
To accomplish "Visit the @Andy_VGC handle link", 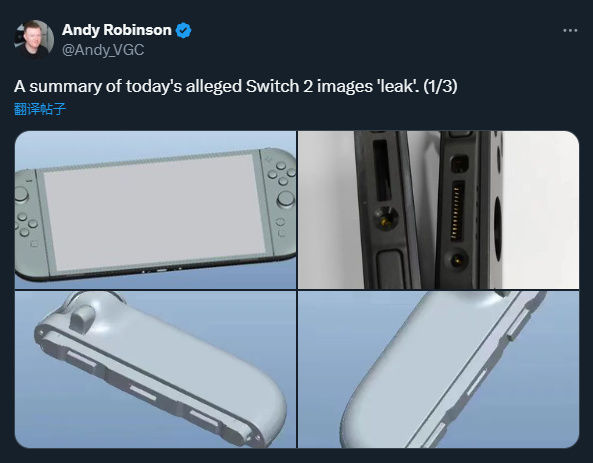I will (103, 50).
